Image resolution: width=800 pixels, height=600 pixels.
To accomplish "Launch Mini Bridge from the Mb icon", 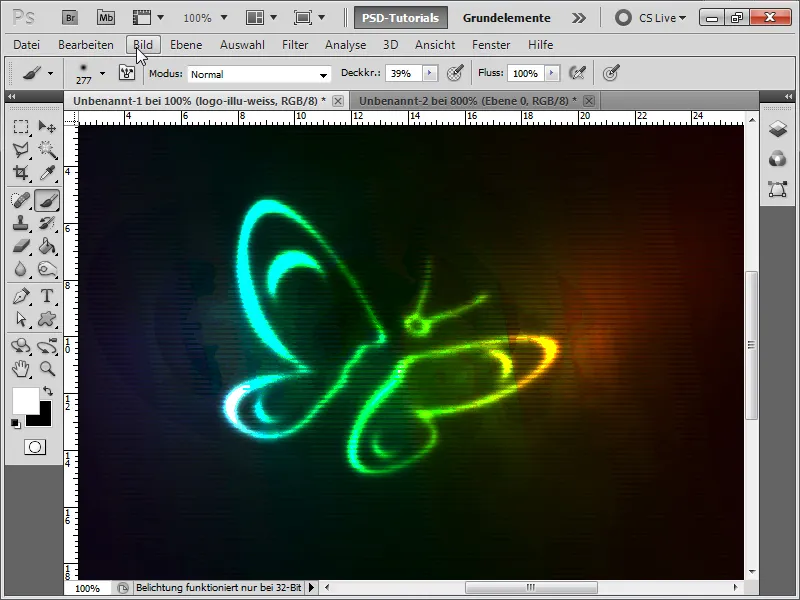I will tap(106, 18).
